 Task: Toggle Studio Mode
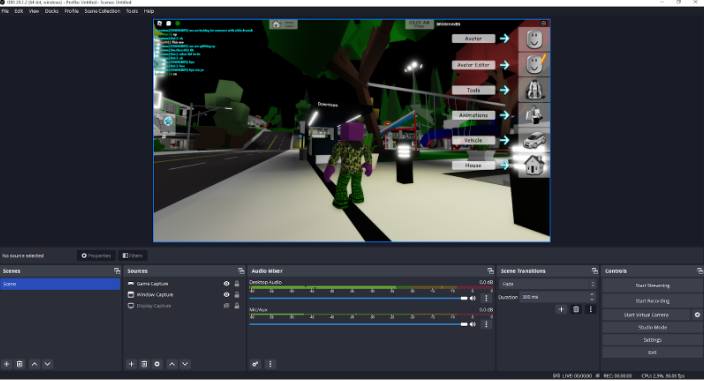click(652, 328)
